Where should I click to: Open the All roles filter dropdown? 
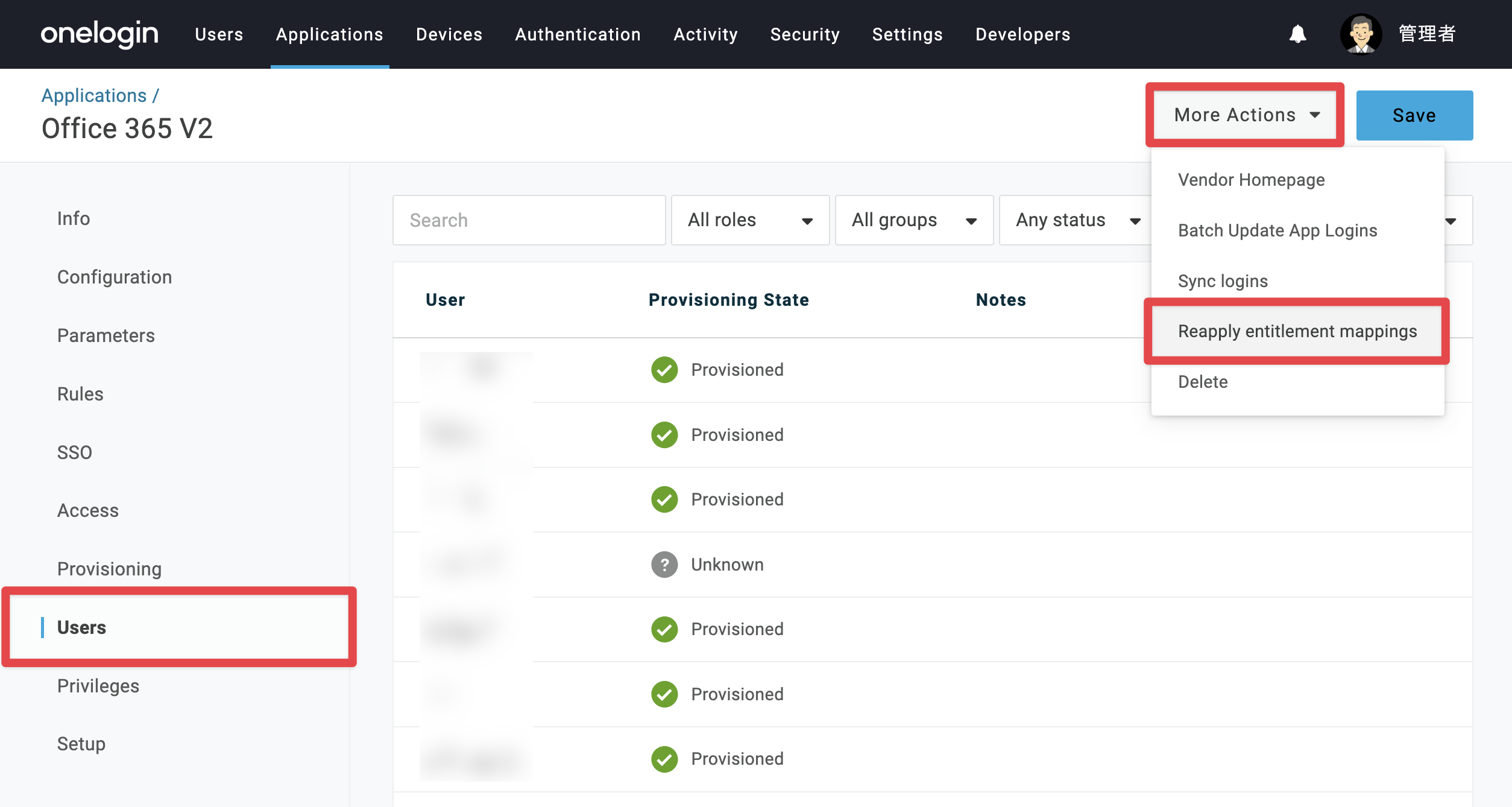[750, 220]
